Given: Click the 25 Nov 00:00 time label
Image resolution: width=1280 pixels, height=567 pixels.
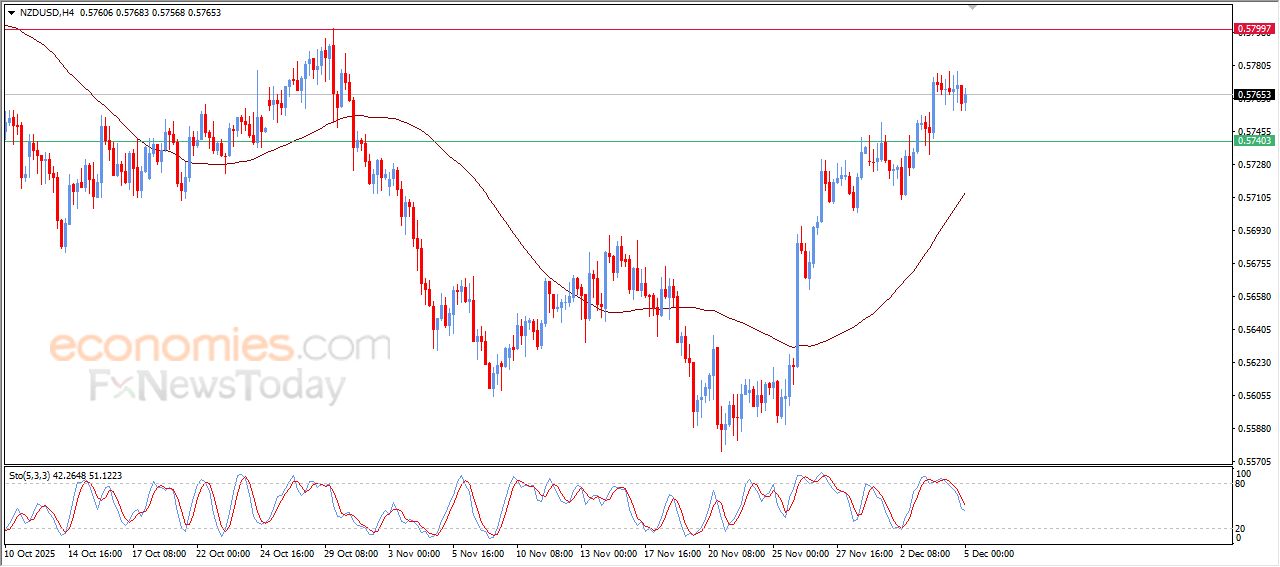Looking at the screenshot, I should click(x=798, y=552).
